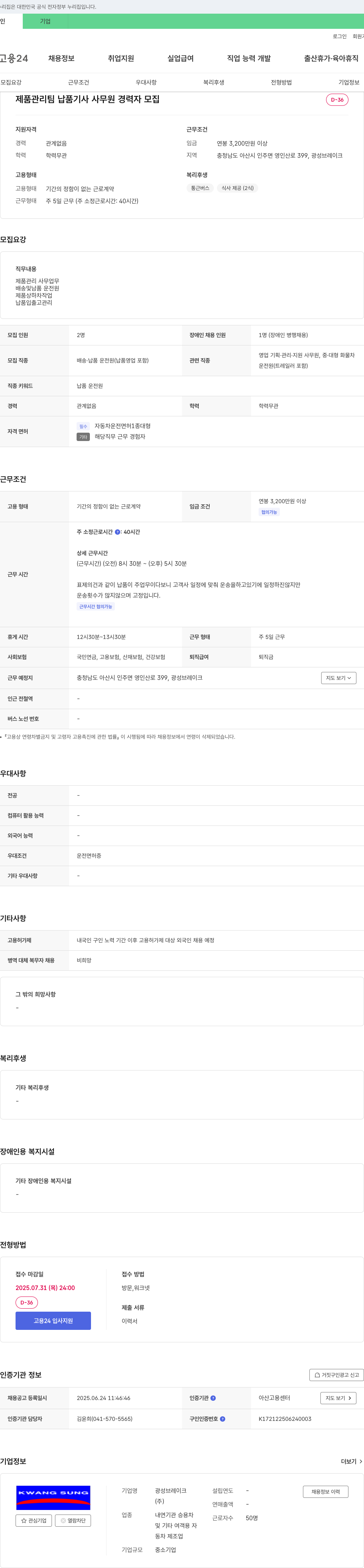This screenshot has width=364, height=1568.
Task: Jump to 우대사항 section tab
Action: 146,82
